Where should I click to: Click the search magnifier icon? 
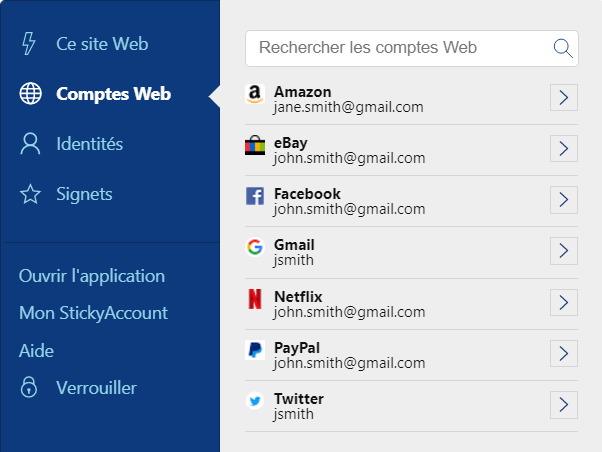[563, 48]
